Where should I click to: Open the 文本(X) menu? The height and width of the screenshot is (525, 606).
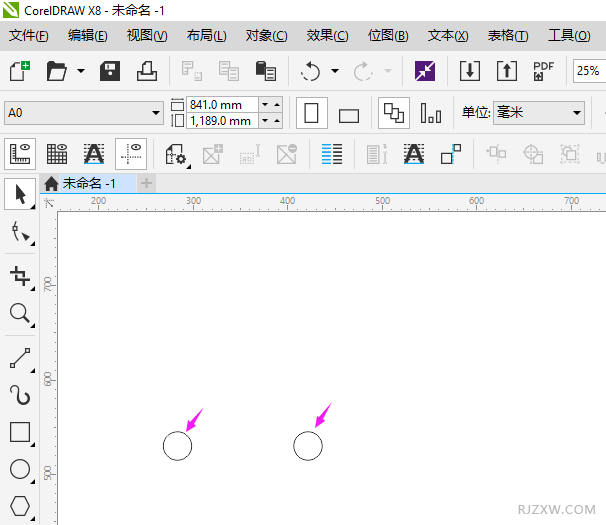click(448, 36)
